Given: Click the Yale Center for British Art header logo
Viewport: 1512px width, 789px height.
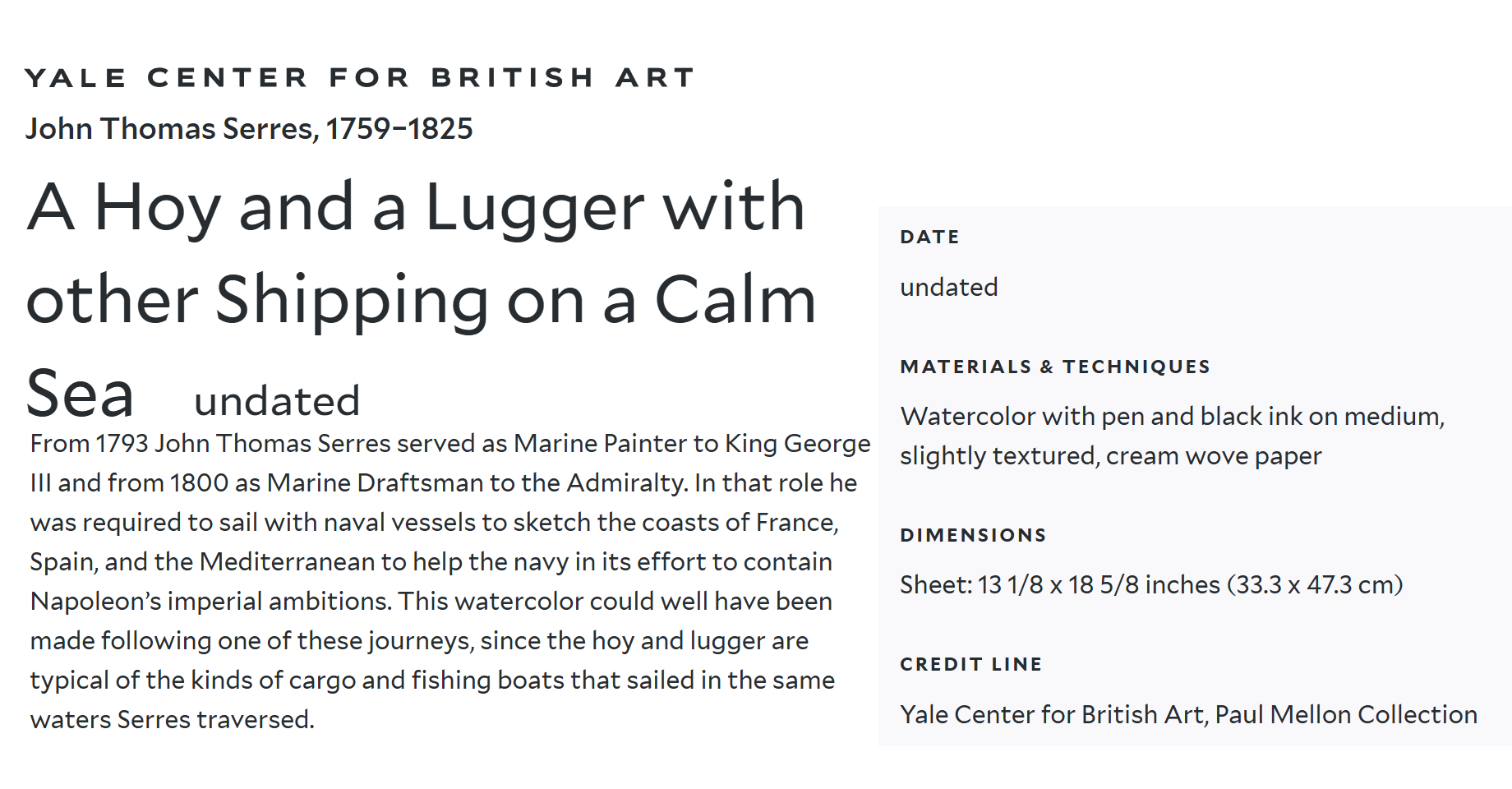Looking at the screenshot, I should click(x=360, y=78).
